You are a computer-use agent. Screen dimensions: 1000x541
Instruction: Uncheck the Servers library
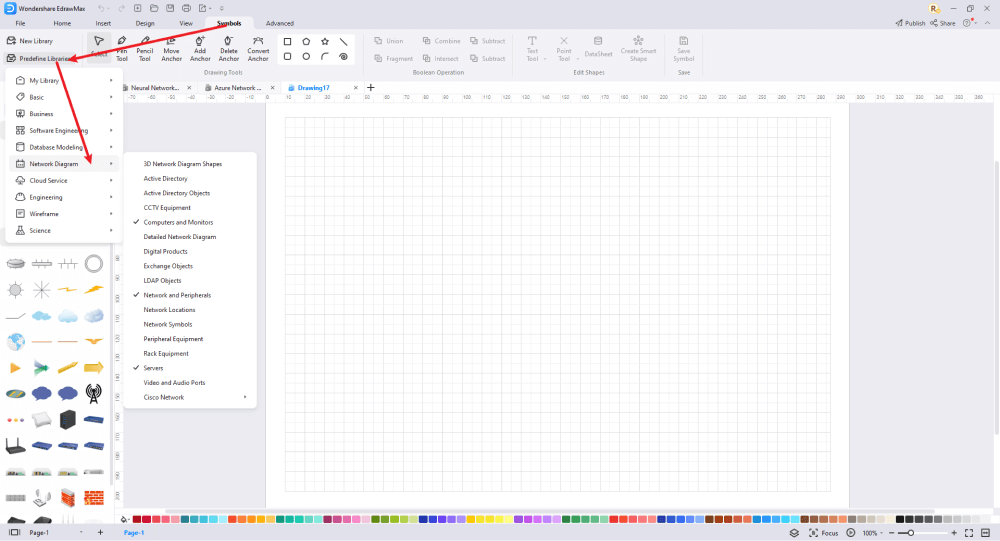click(x=153, y=368)
